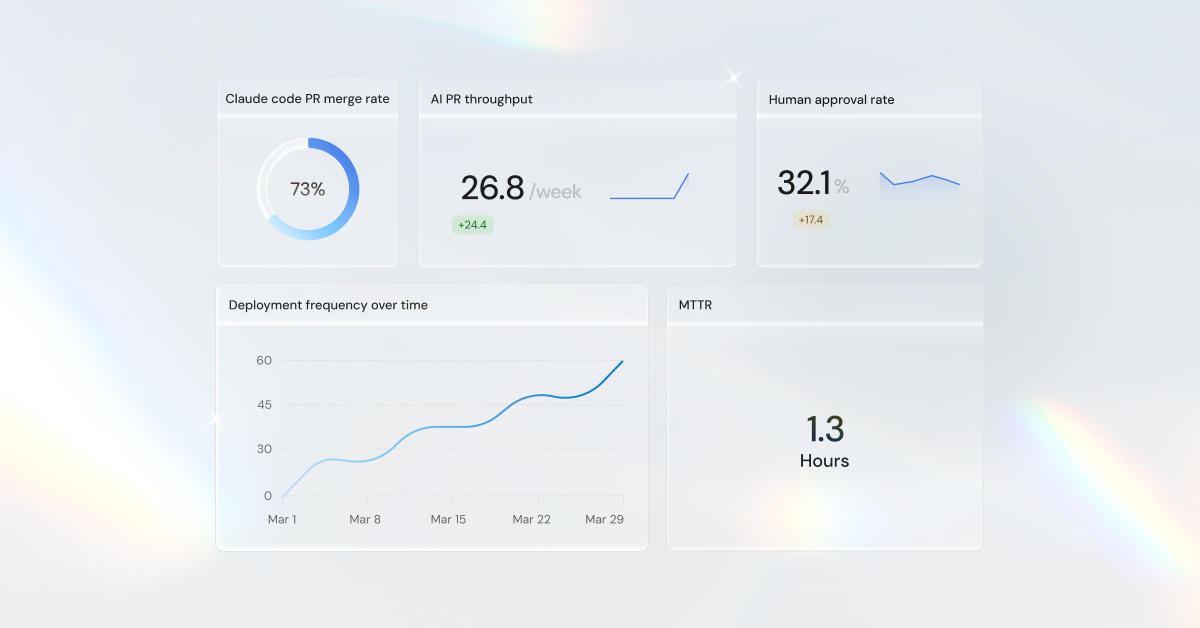Click the +17.4 change badge
The image size is (1200, 628).
point(811,219)
